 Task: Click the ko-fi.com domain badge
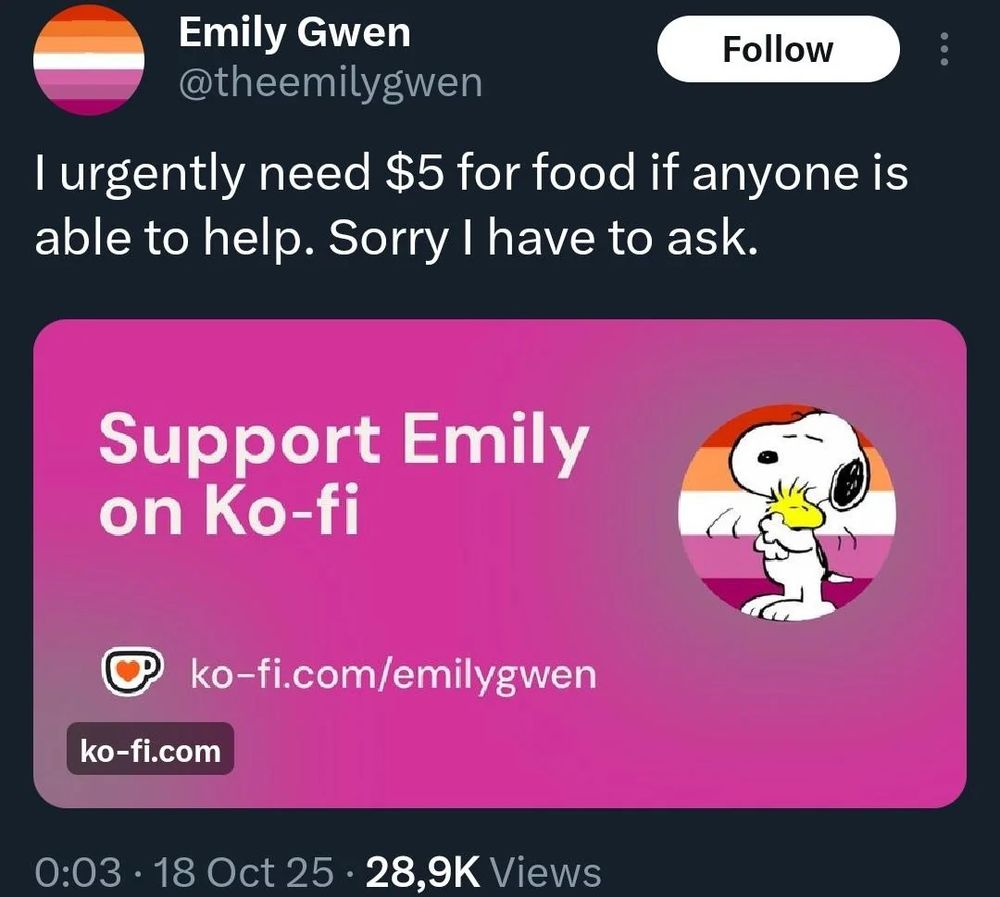click(151, 749)
